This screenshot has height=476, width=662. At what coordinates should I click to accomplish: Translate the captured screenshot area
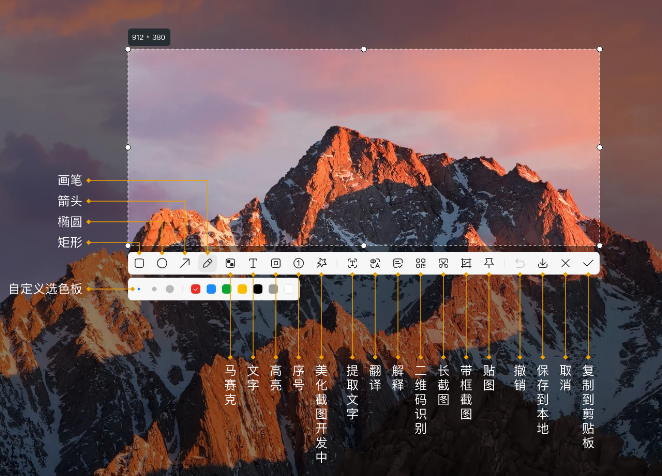pyautogui.click(x=375, y=264)
